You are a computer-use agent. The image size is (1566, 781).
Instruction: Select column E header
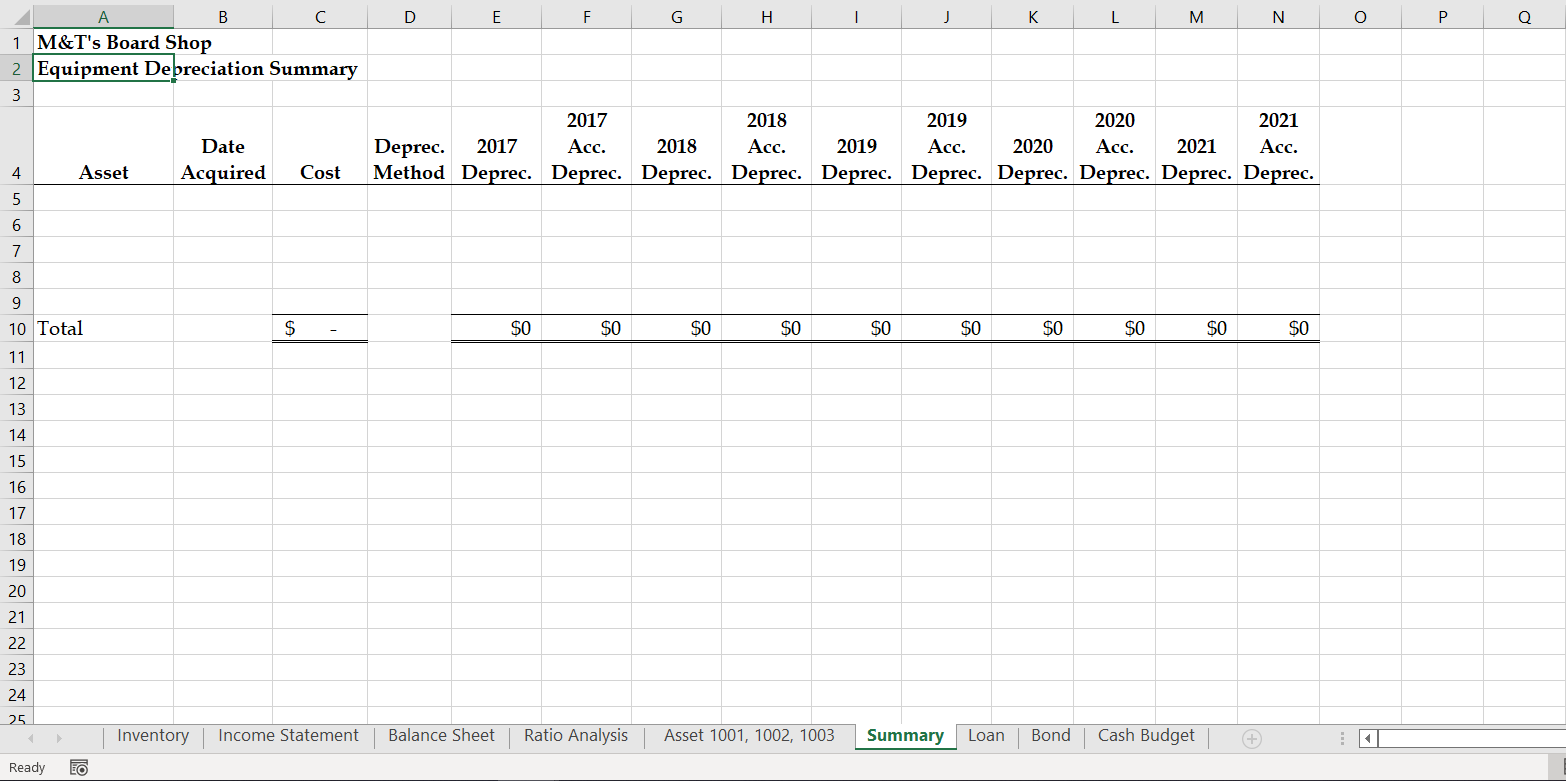tap(496, 16)
